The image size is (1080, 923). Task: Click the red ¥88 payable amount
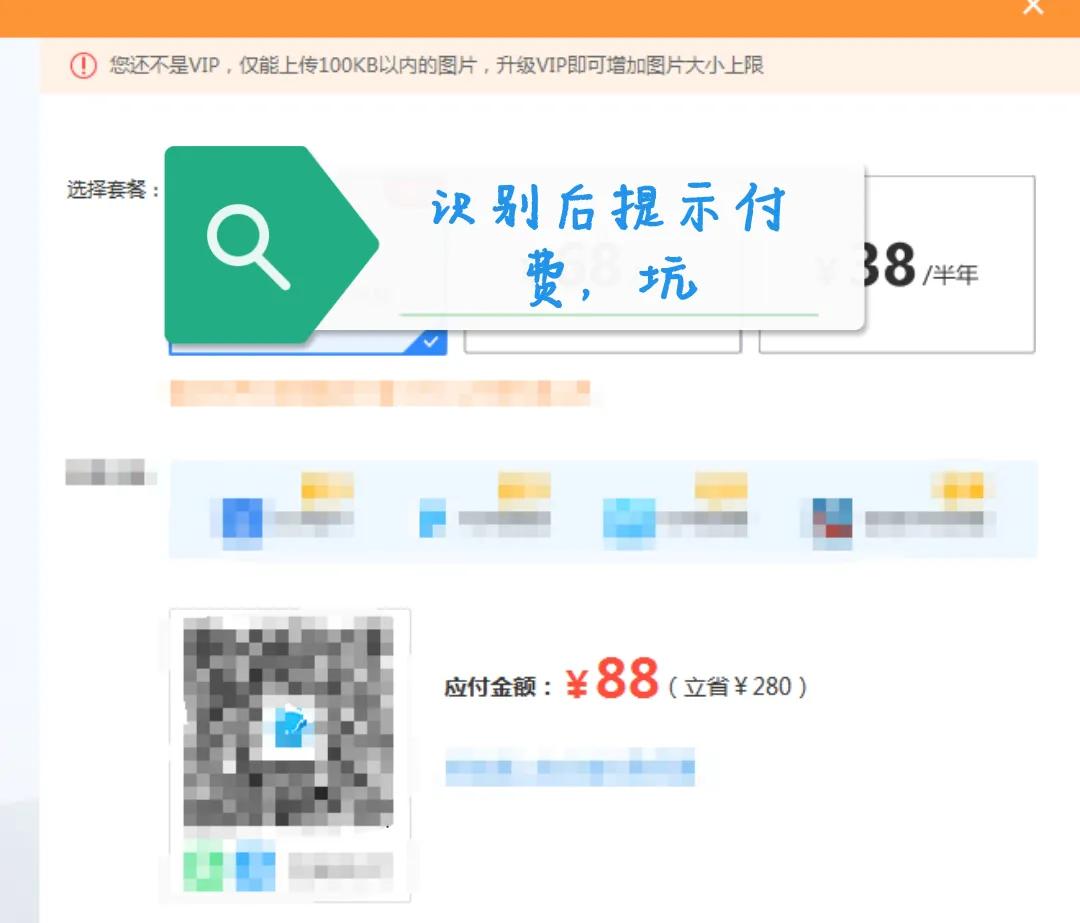pyautogui.click(x=612, y=678)
